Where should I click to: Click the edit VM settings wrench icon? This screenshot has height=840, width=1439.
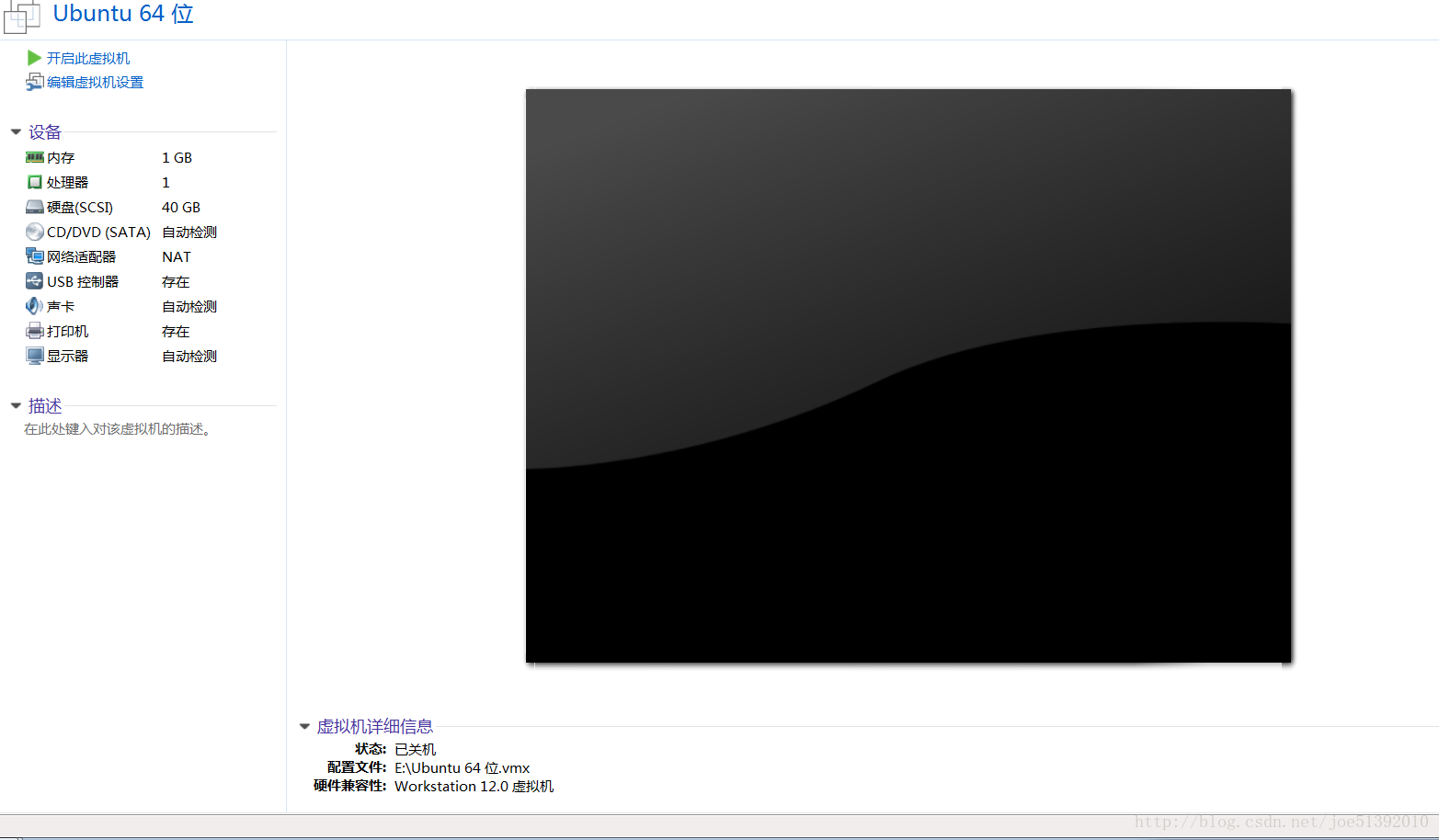tap(34, 82)
